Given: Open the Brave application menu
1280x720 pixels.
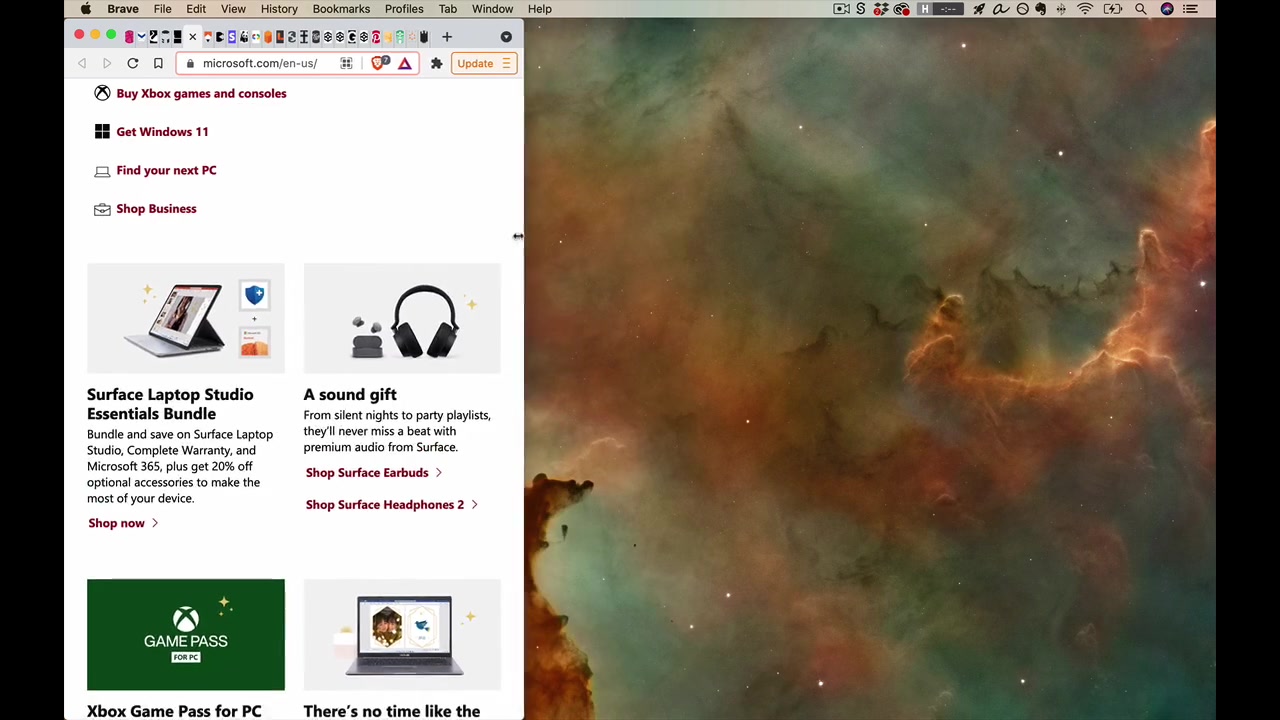Looking at the screenshot, I should 123,9.
